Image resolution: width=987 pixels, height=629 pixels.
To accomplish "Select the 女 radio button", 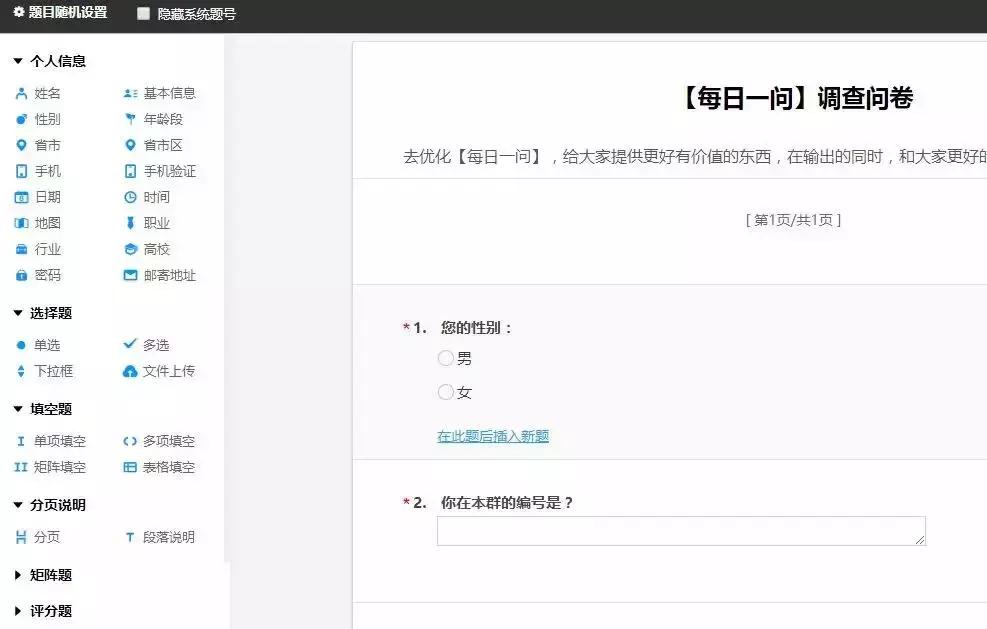I will tap(445, 392).
